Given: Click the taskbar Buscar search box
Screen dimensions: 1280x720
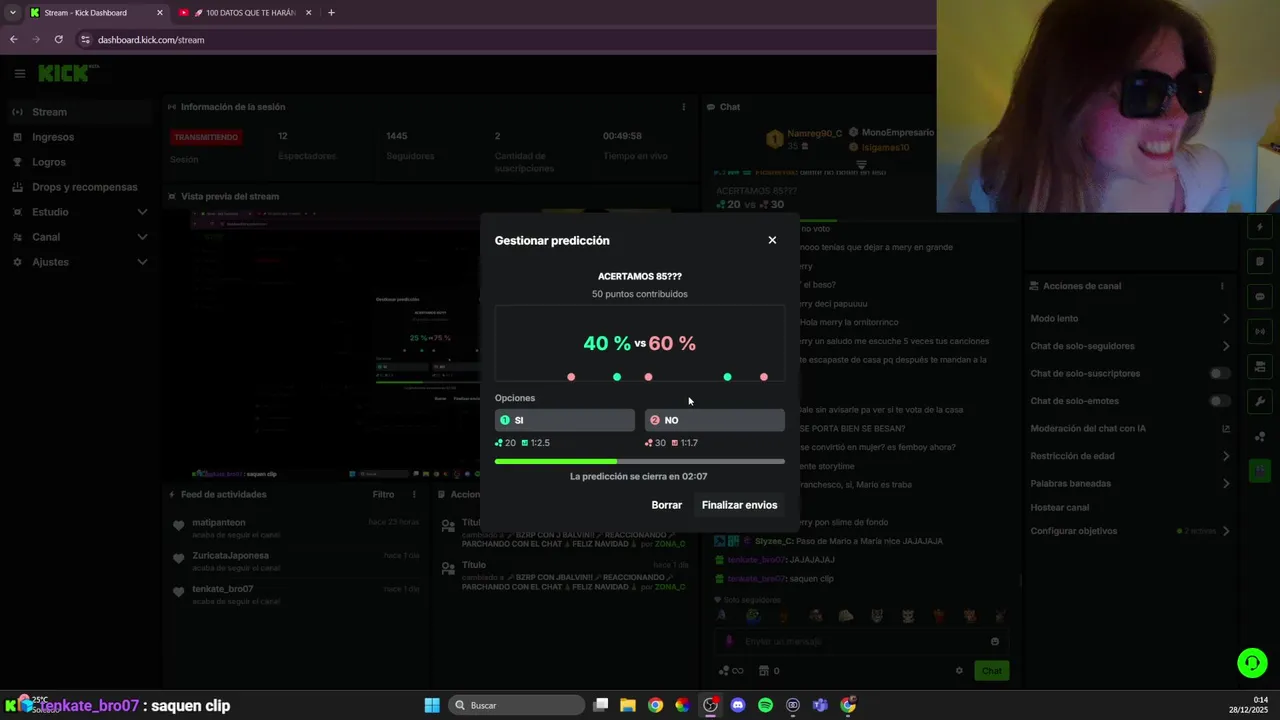Looking at the screenshot, I should (516, 705).
